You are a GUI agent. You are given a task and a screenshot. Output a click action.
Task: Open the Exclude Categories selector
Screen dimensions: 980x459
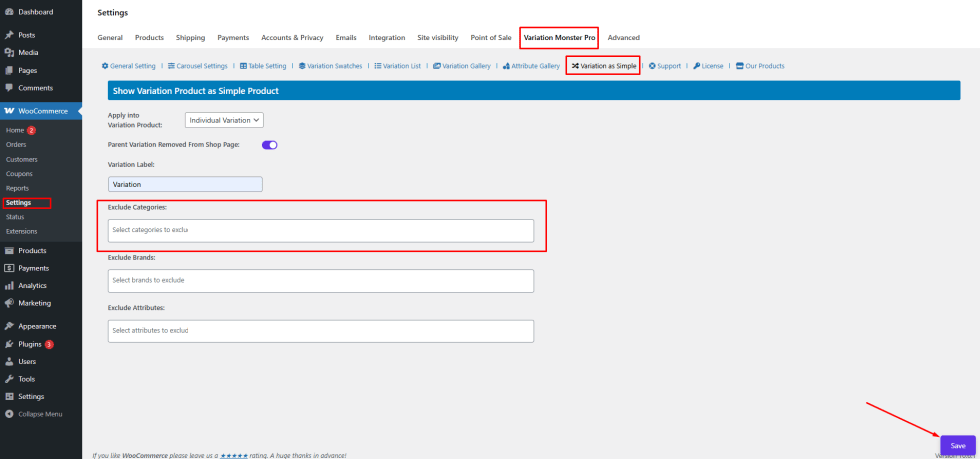tap(321, 230)
